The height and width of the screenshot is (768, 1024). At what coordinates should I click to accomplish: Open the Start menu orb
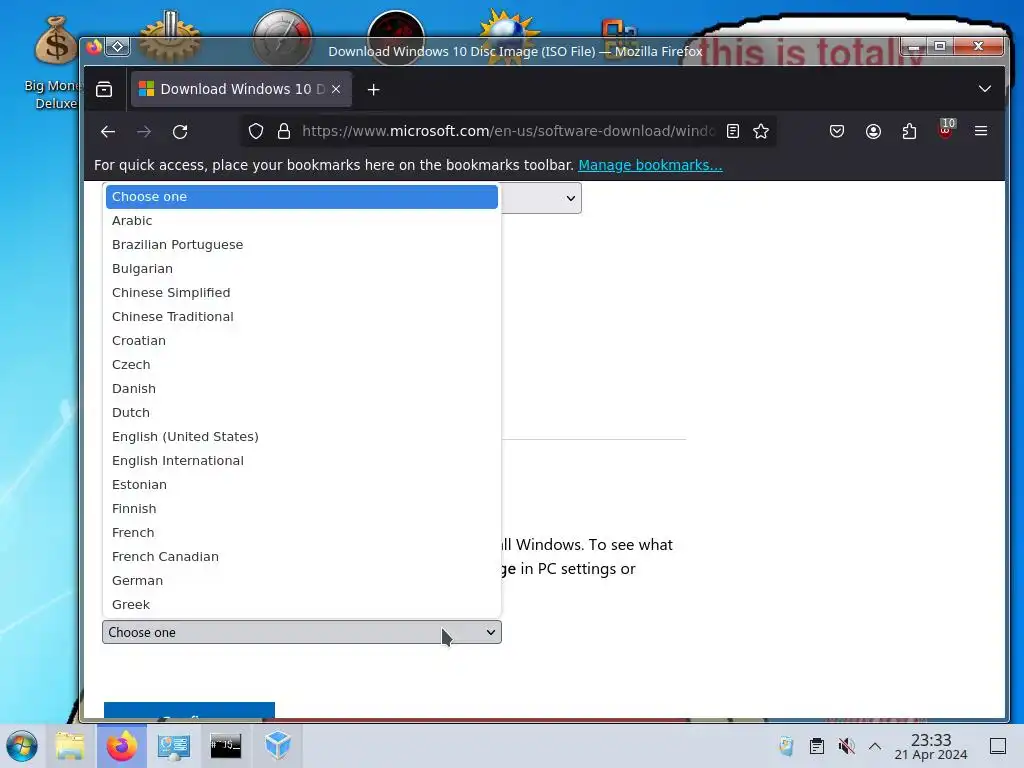tap(22, 746)
